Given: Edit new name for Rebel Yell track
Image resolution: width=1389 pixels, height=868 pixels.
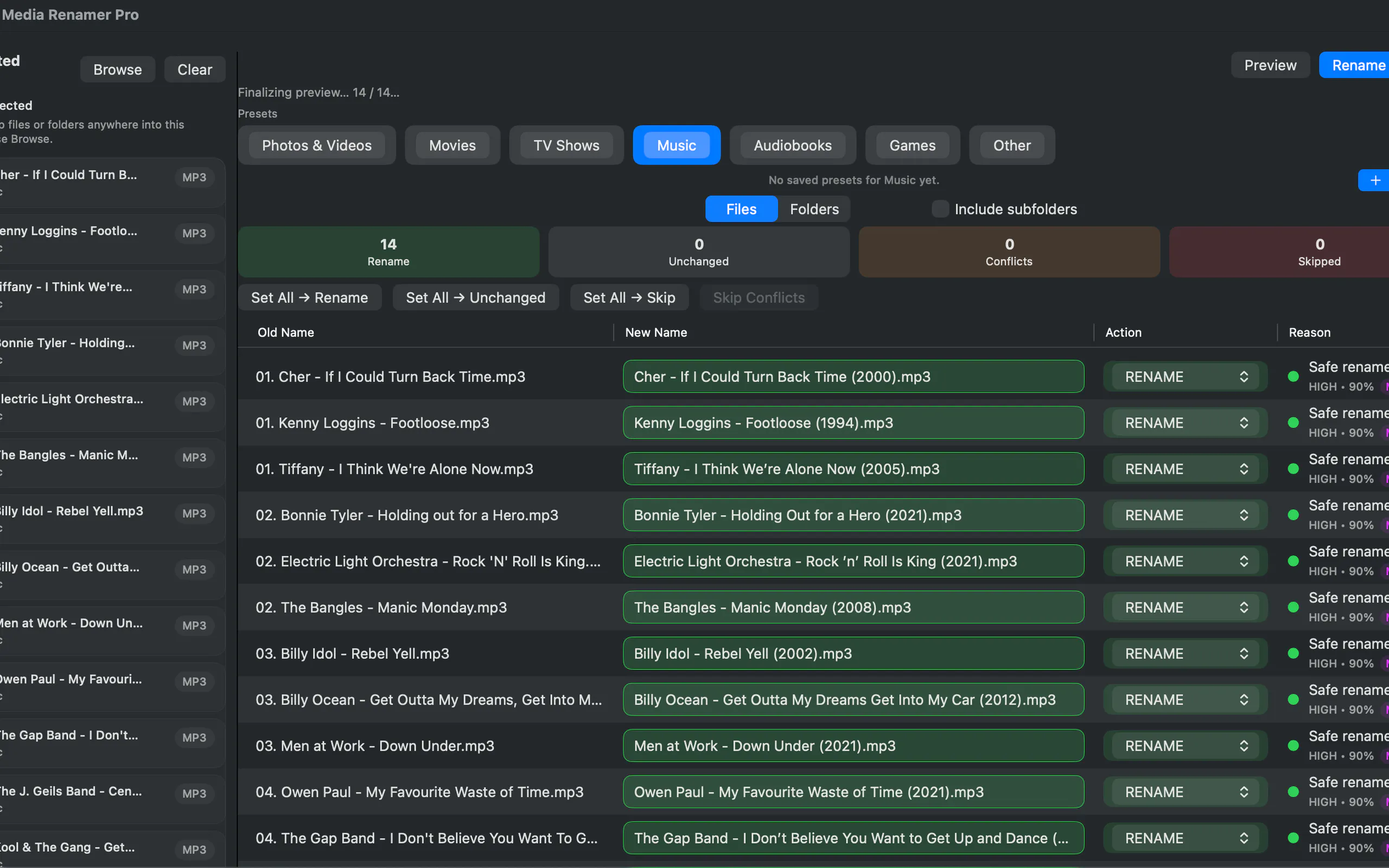Looking at the screenshot, I should pyautogui.click(x=853, y=654).
